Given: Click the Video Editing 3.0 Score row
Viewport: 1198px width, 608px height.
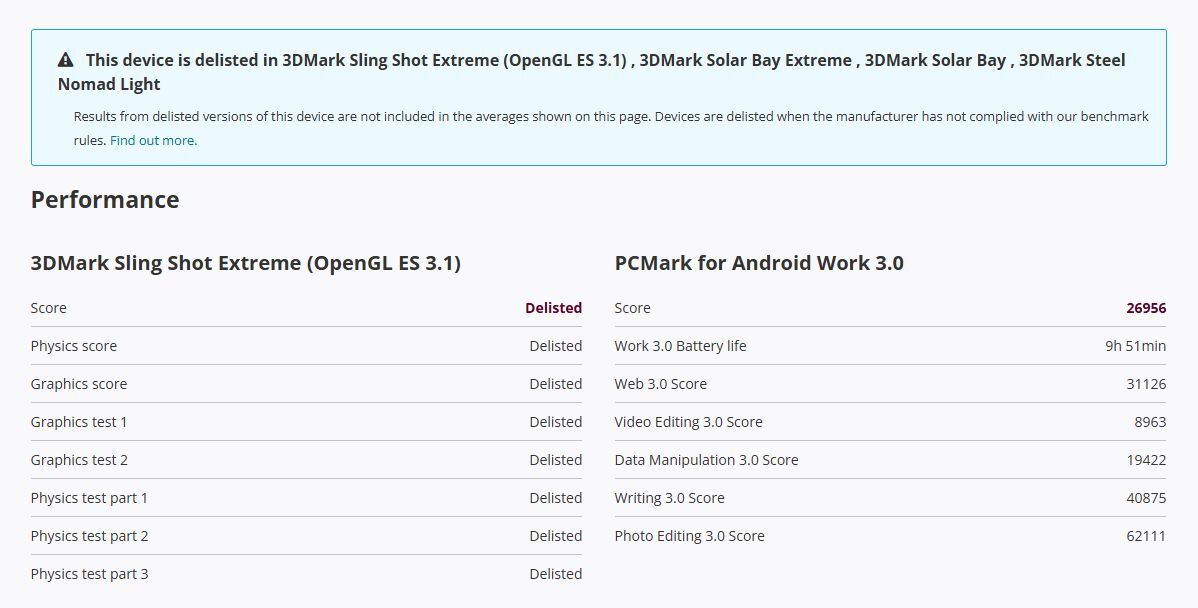Looking at the screenshot, I should (x=687, y=422).
